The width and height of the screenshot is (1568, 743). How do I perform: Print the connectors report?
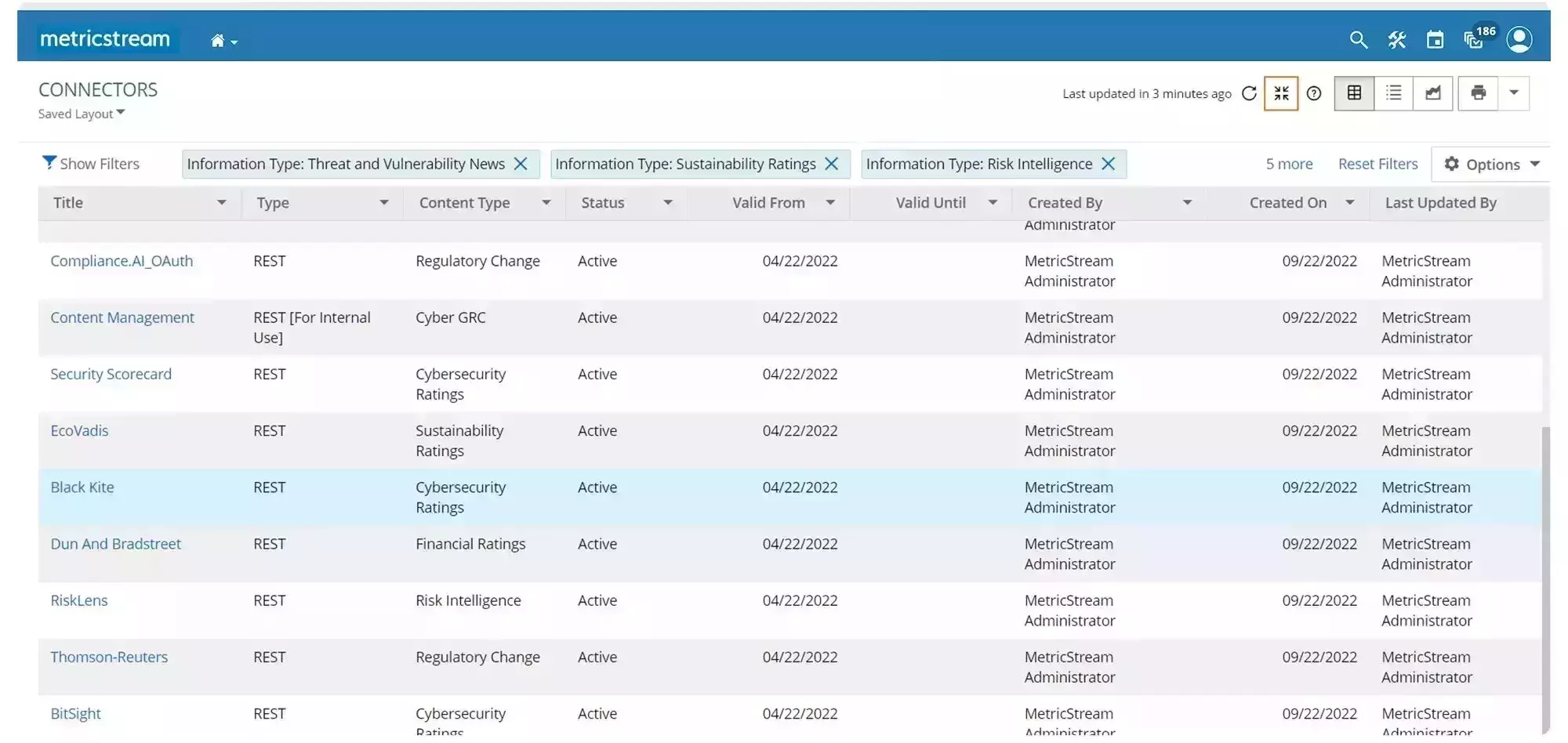[x=1478, y=93]
